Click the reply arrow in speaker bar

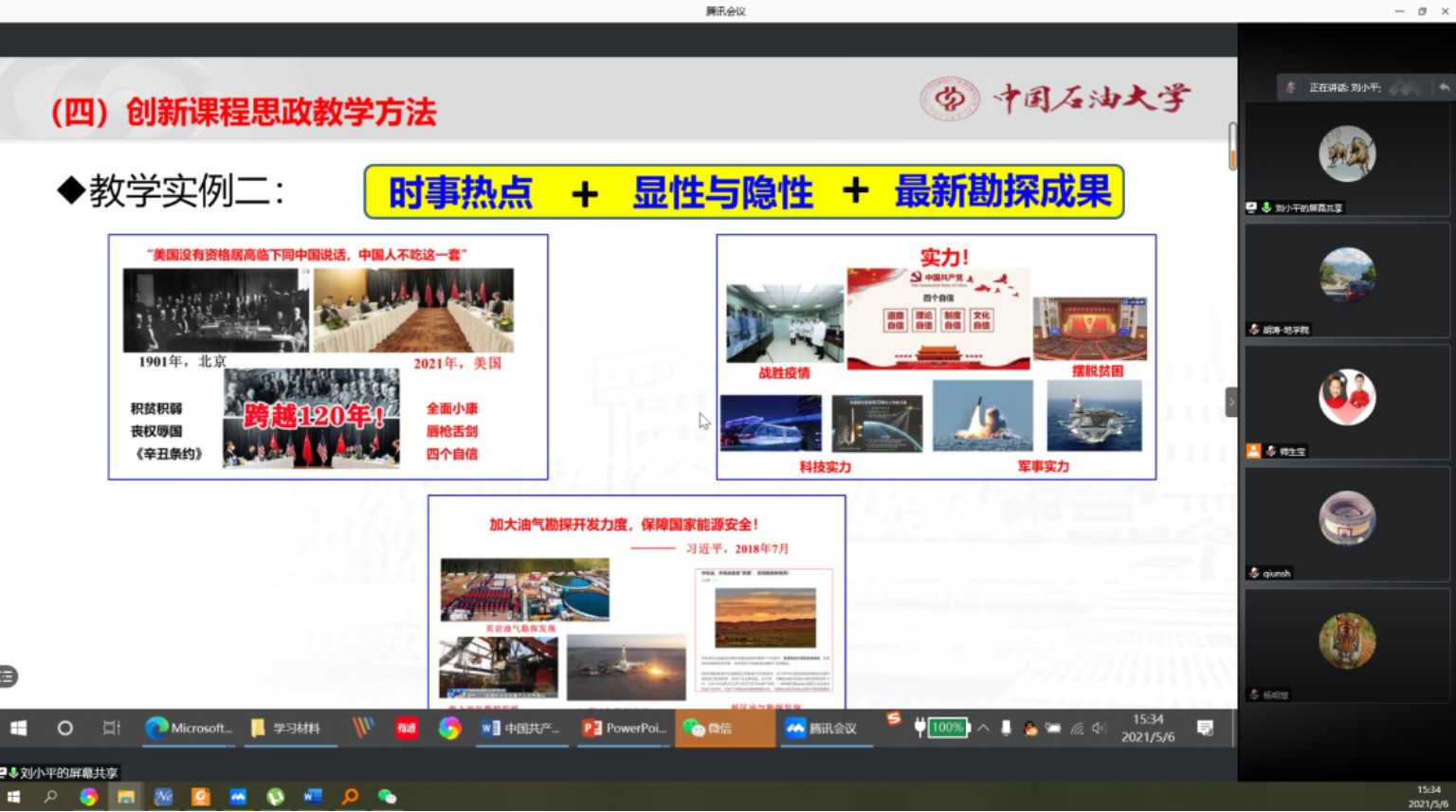coord(1443,87)
